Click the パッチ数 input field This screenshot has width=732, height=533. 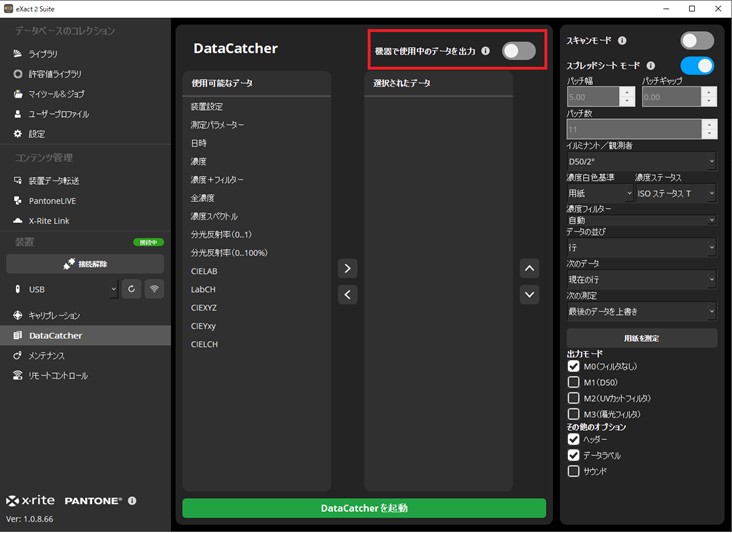click(634, 129)
